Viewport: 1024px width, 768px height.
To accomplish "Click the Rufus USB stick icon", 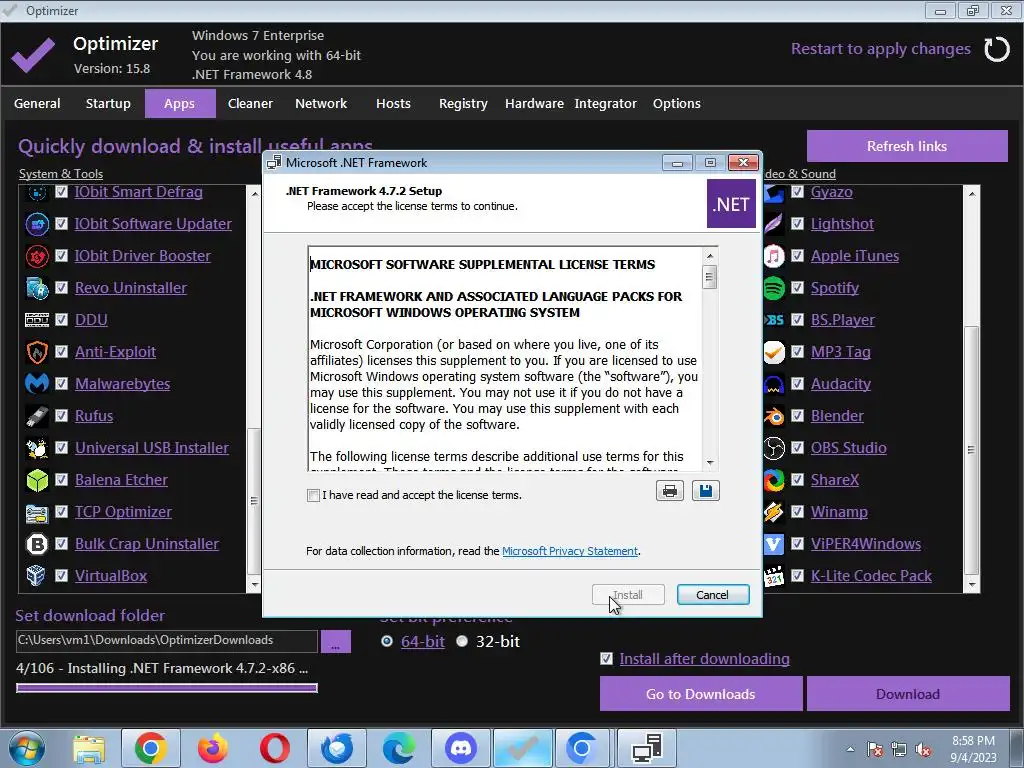I will tap(37, 415).
